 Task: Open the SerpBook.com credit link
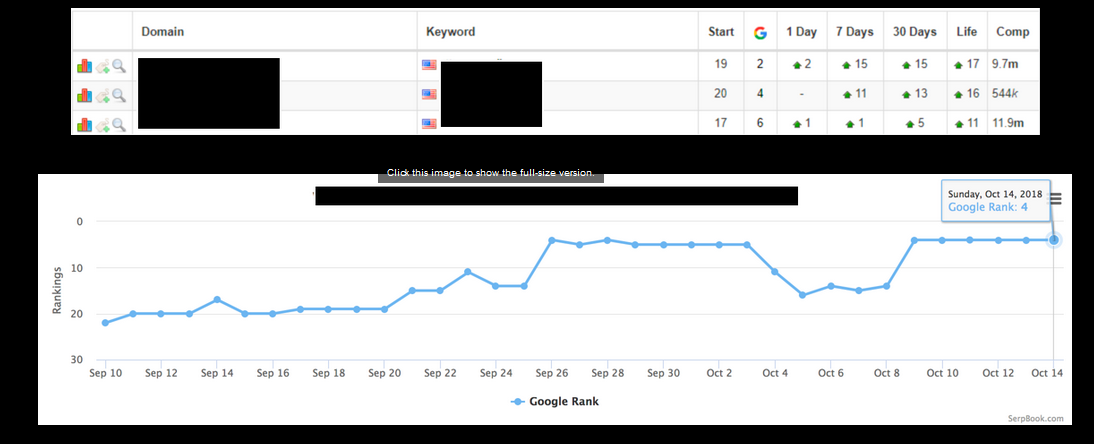1035,418
